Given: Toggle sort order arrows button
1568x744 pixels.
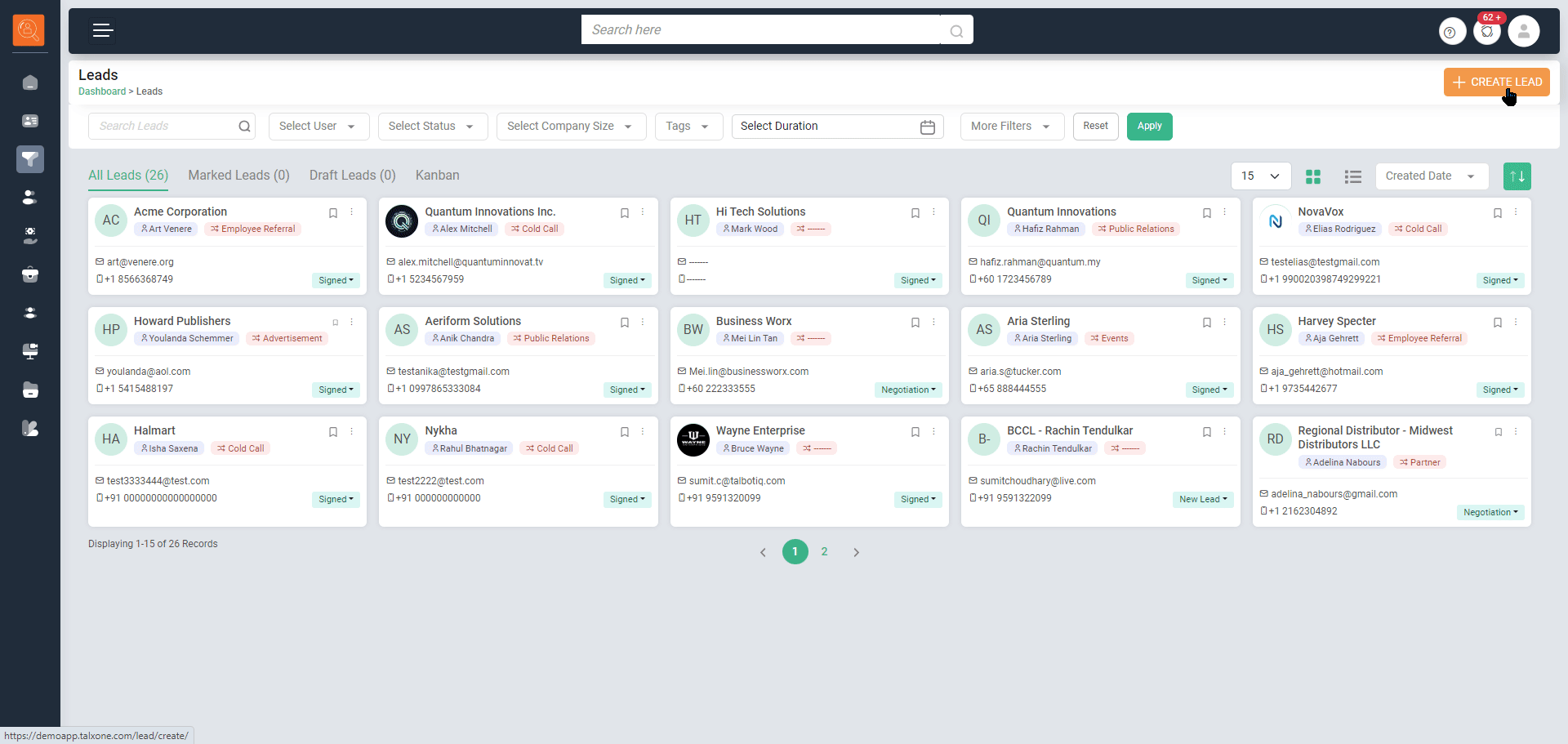Looking at the screenshot, I should coord(1517,176).
